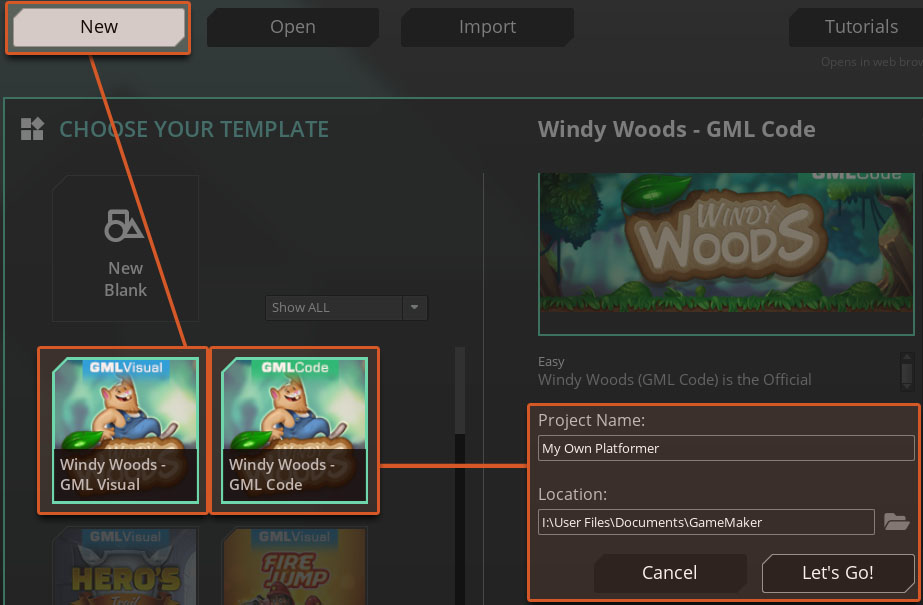Open the Tutorials page
The image size is (923, 605).
pos(860,27)
